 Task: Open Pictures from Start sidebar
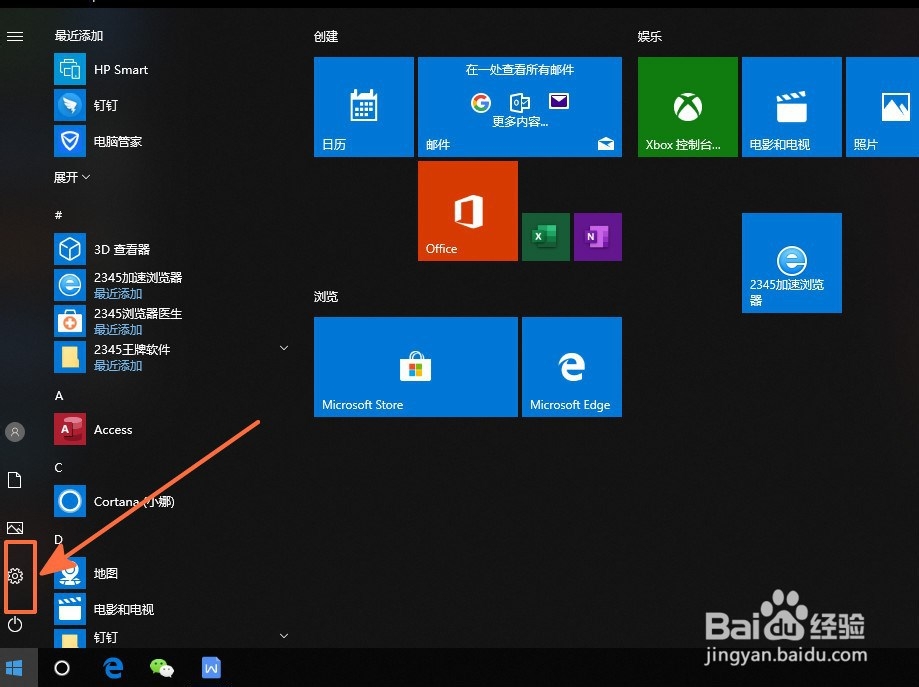click(x=15, y=528)
